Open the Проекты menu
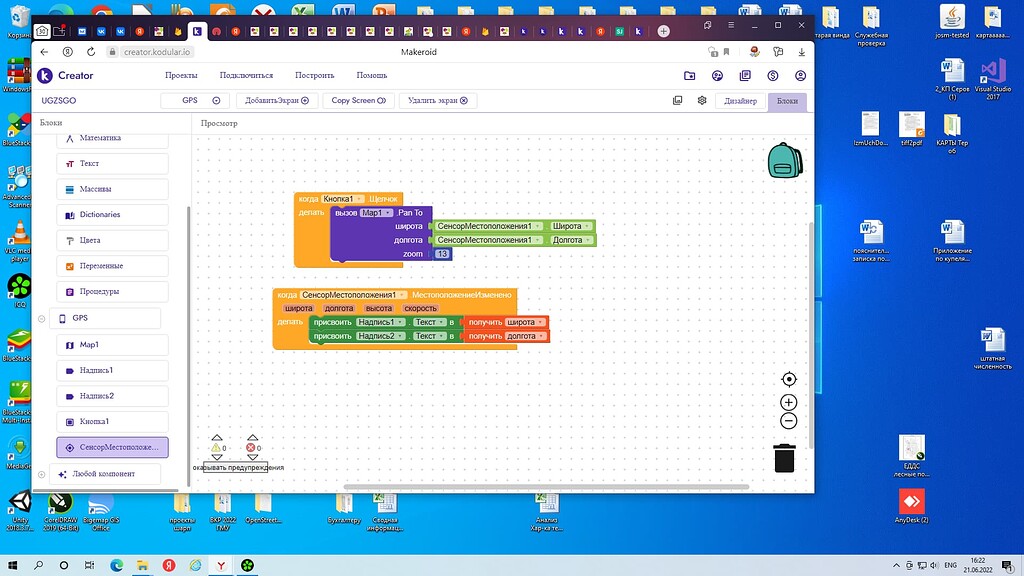1024x576 pixels. pyautogui.click(x=181, y=76)
